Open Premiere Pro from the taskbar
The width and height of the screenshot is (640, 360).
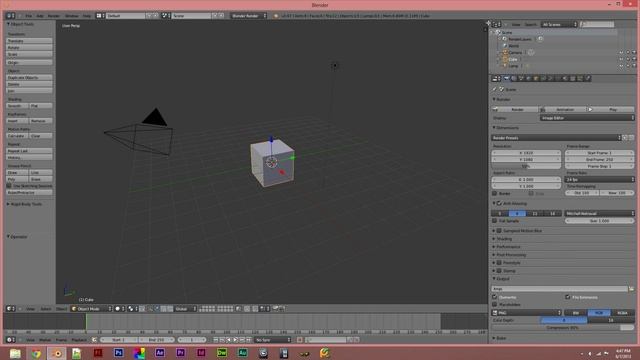[180, 353]
